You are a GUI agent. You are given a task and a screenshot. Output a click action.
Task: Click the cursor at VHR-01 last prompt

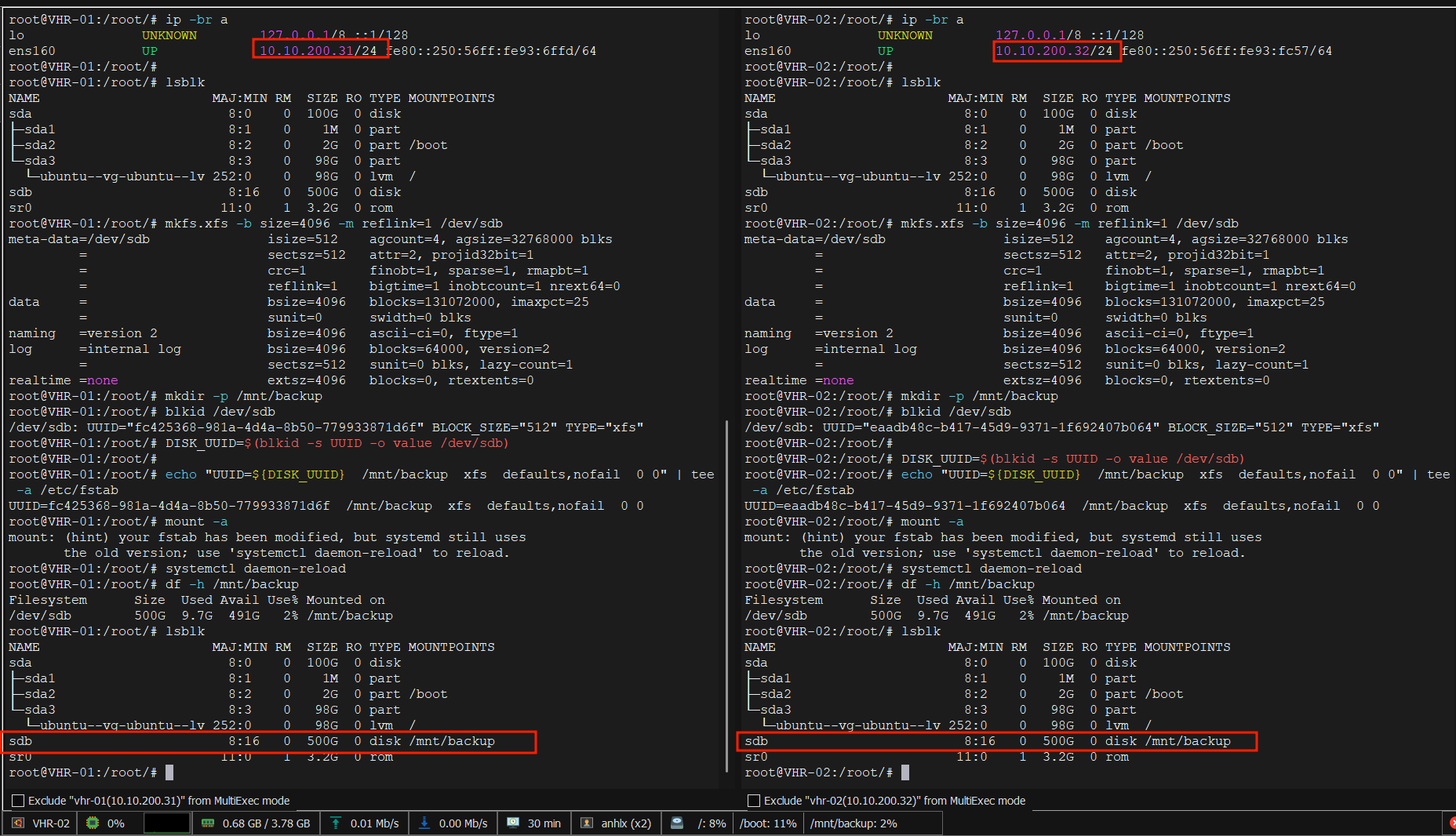pos(169,772)
